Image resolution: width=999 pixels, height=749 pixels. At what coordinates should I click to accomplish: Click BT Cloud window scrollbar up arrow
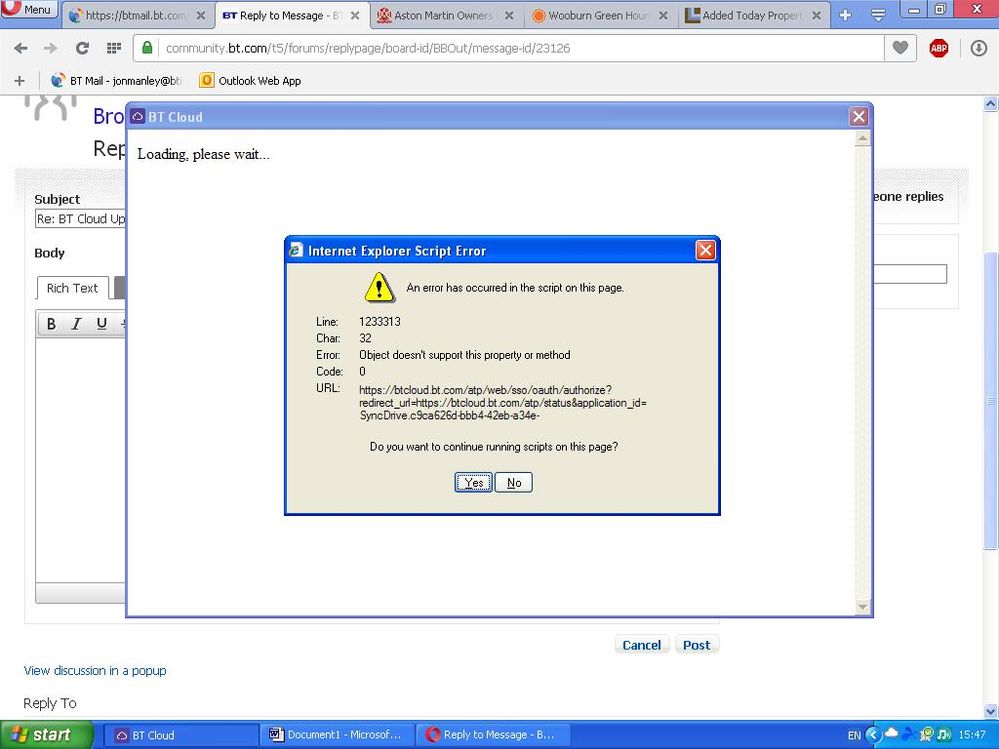pyautogui.click(x=863, y=138)
